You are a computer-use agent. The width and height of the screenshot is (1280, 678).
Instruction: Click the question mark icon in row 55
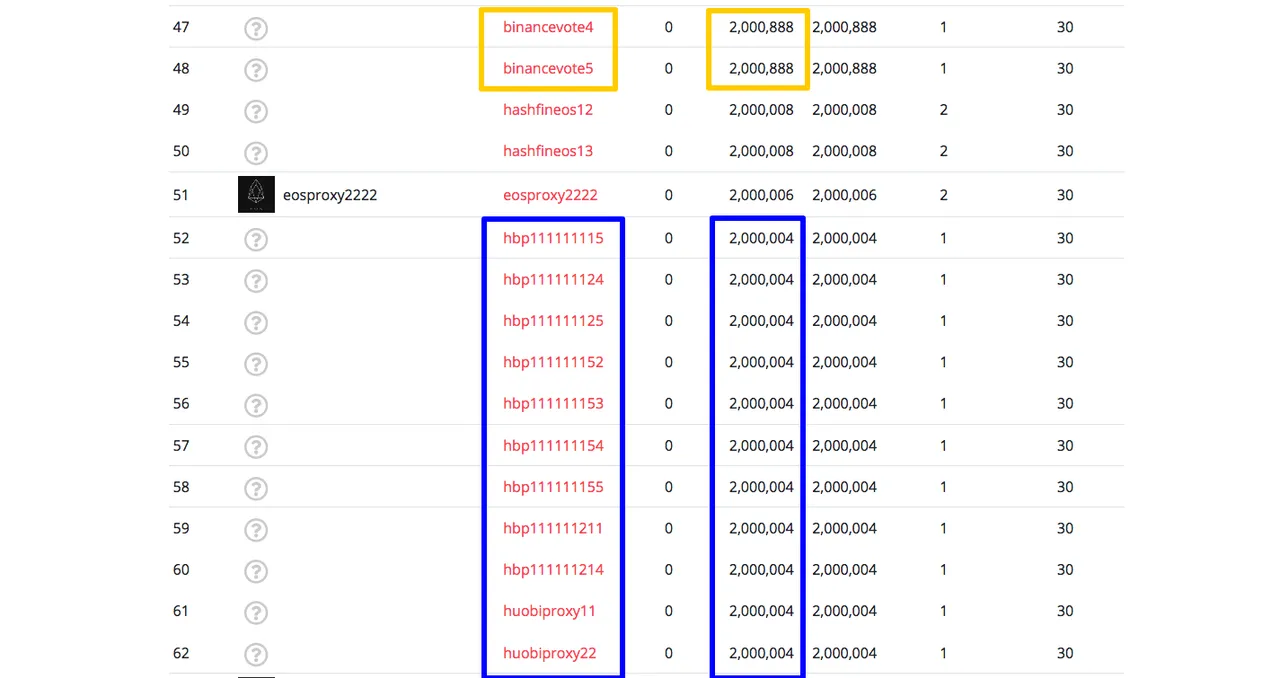tap(256, 364)
